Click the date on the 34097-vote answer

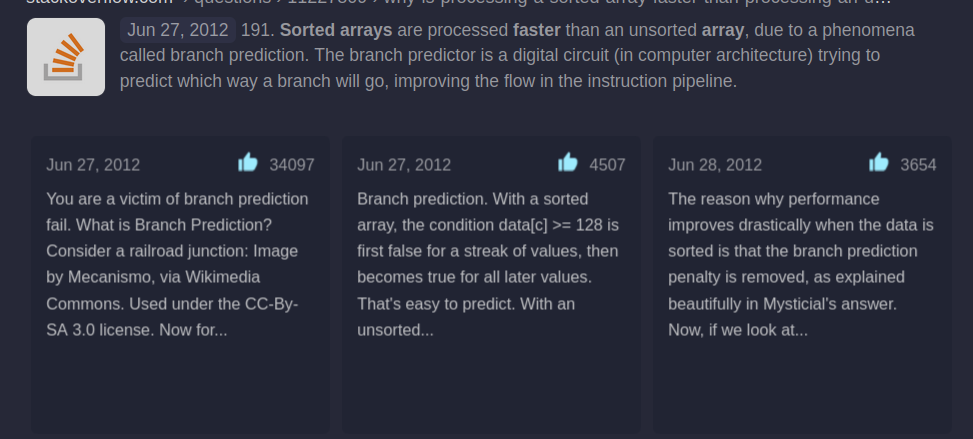tap(93, 165)
